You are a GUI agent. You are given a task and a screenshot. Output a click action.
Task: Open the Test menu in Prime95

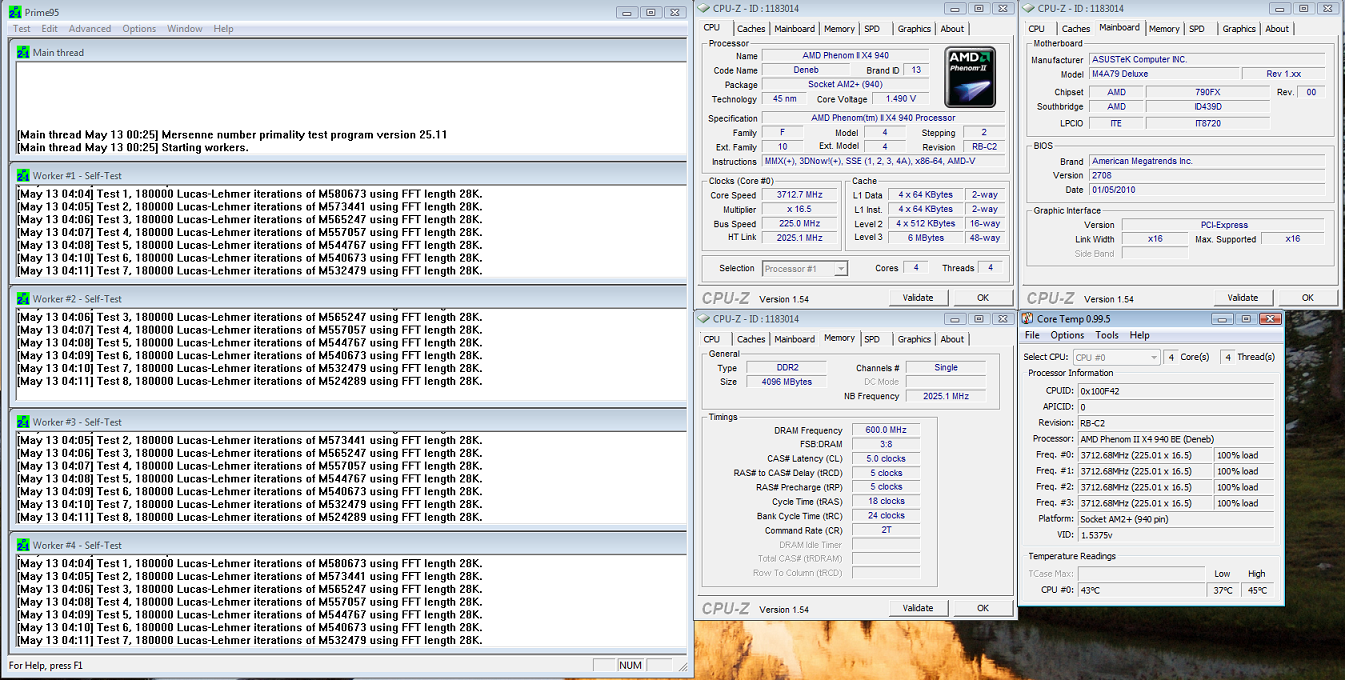[x=22, y=29]
